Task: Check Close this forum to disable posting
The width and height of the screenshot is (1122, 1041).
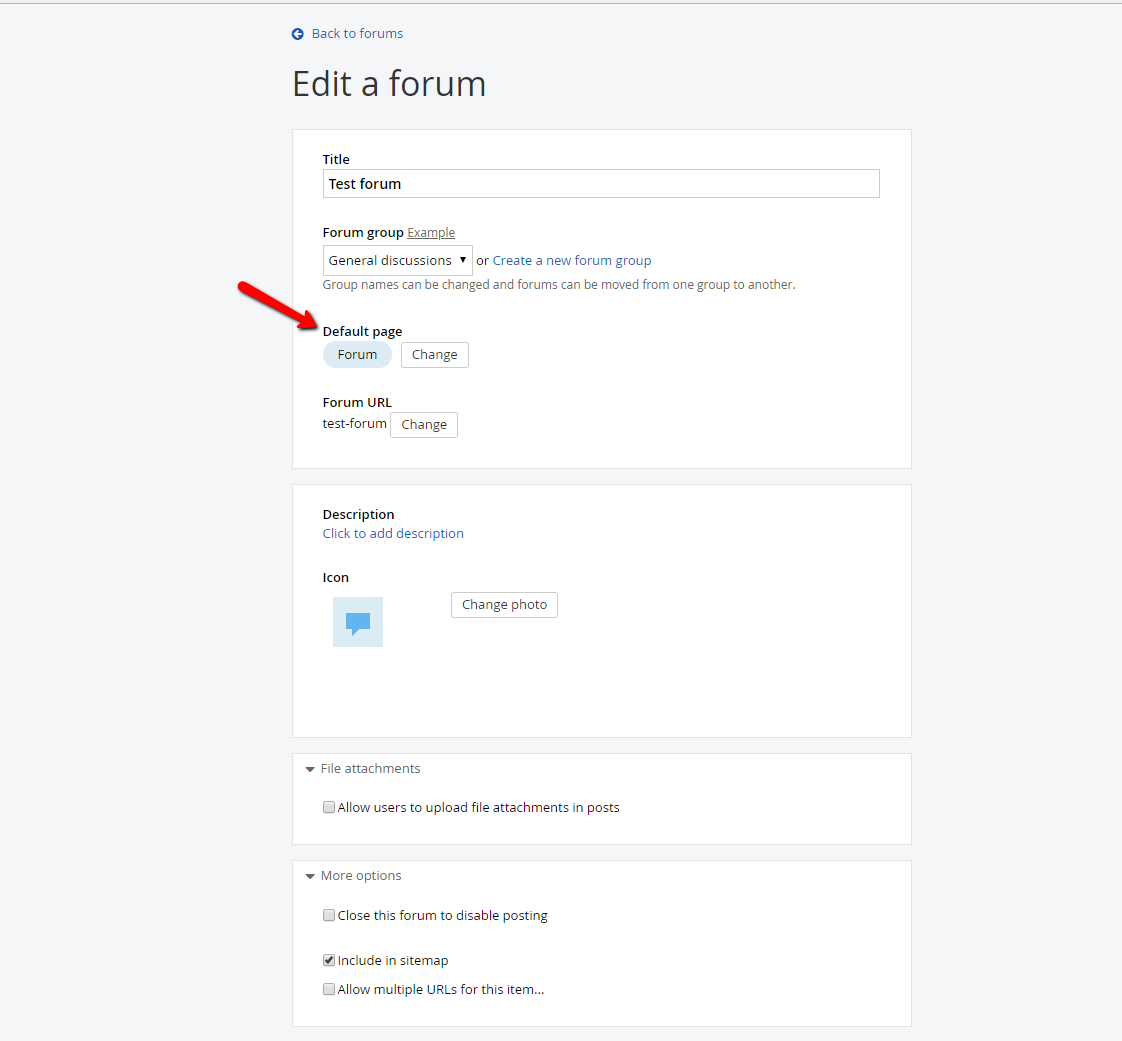Action: click(x=328, y=915)
